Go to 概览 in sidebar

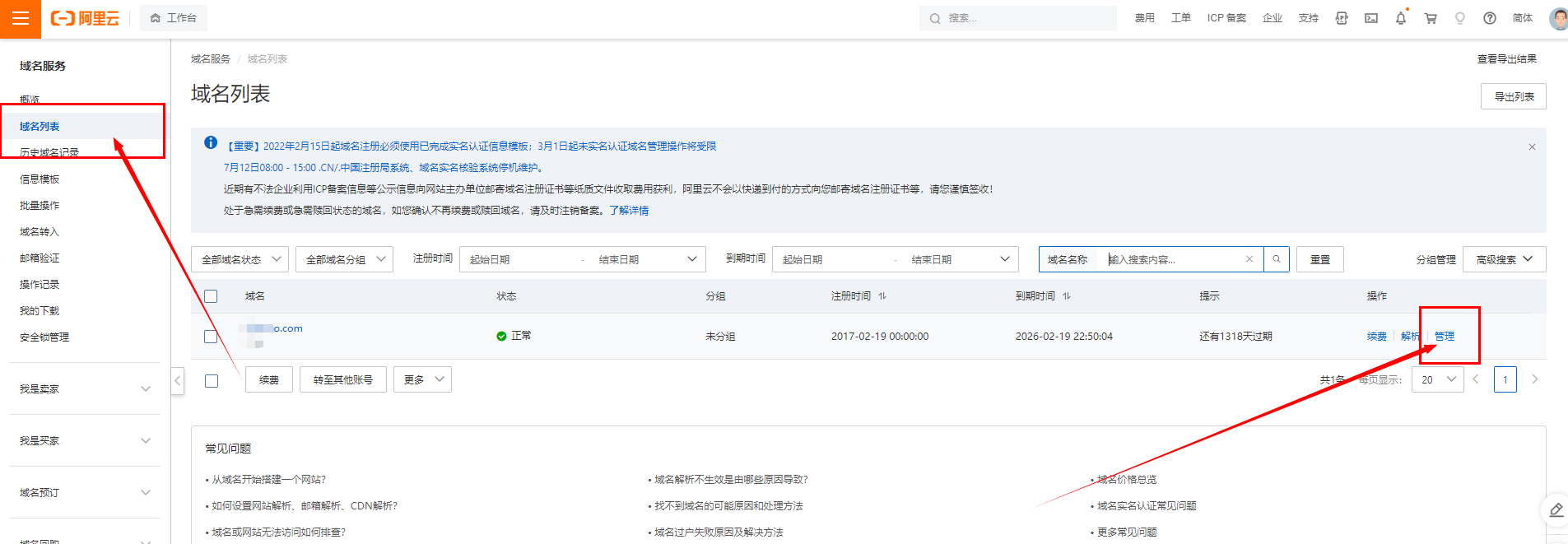[x=30, y=100]
